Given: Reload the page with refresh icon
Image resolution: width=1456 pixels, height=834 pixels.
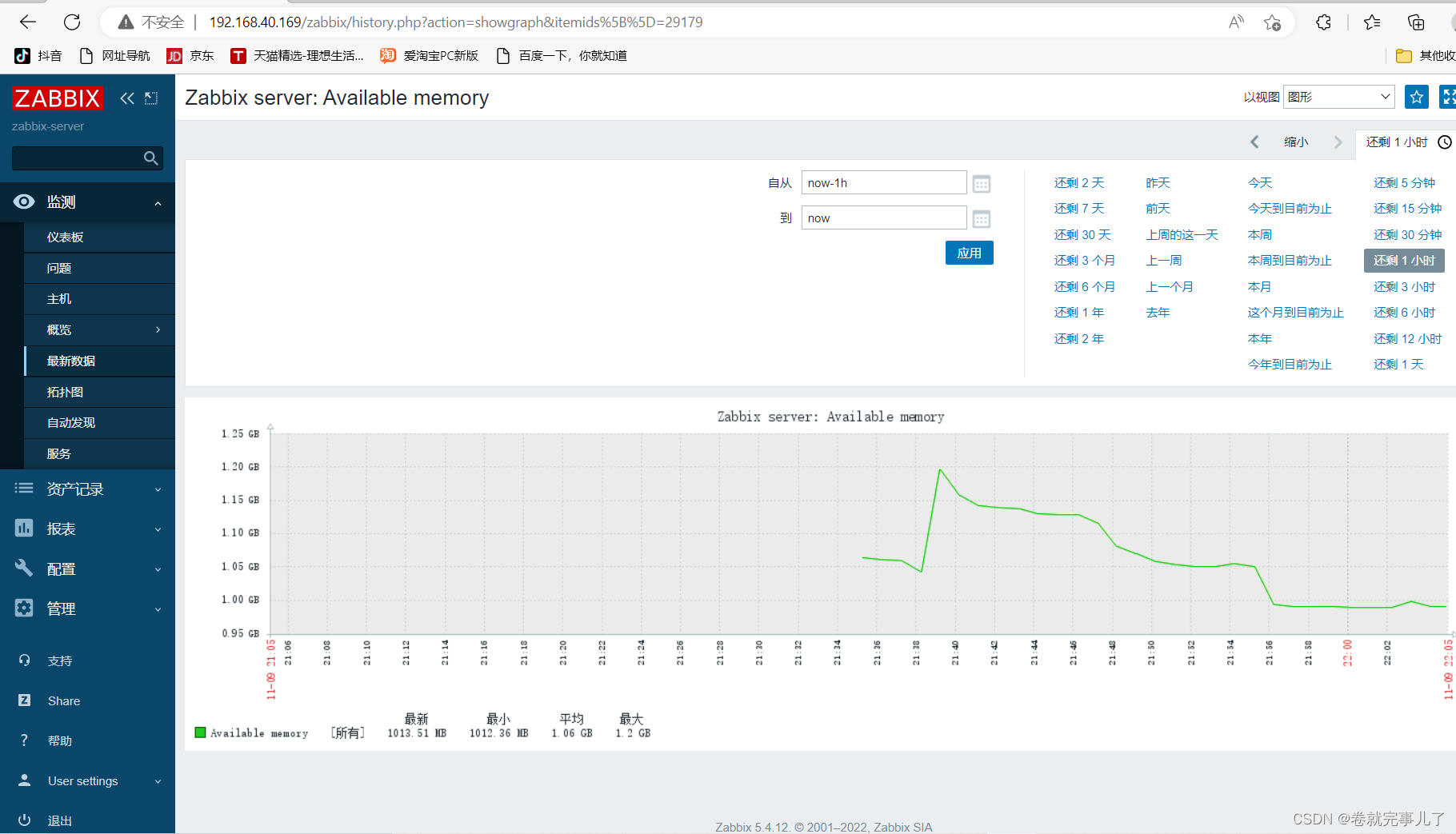Looking at the screenshot, I should tap(72, 22).
